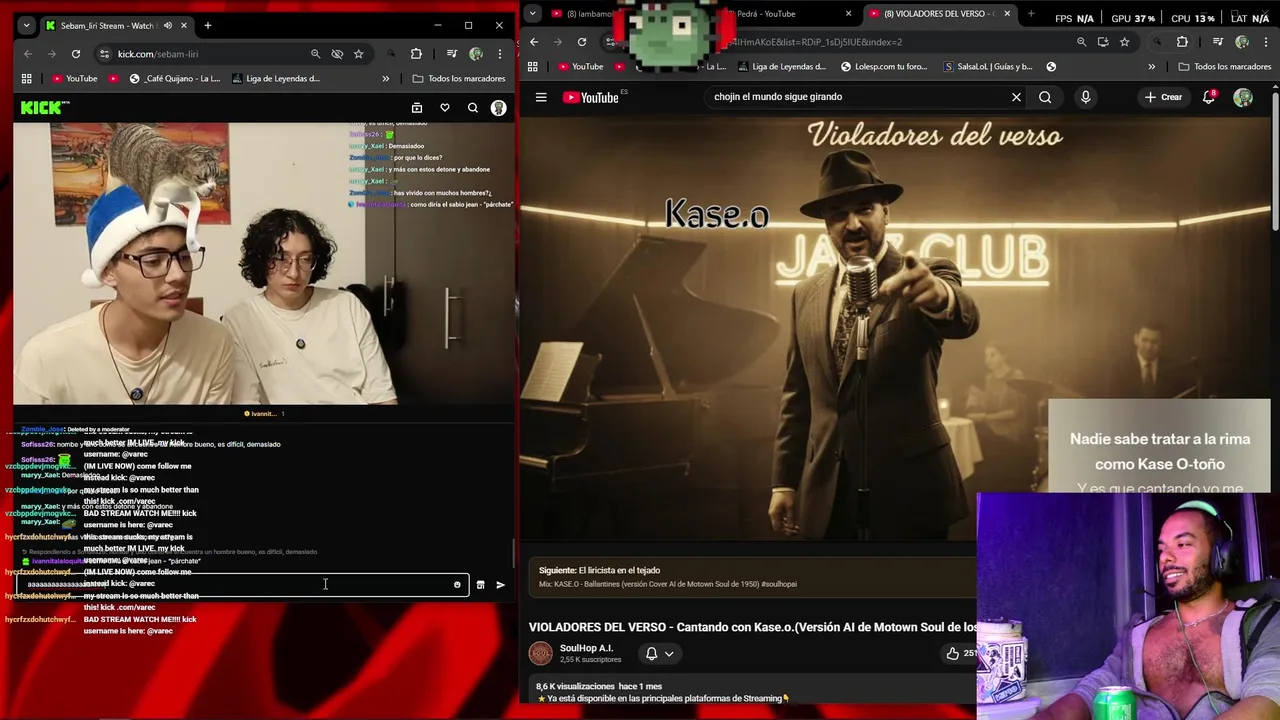Open Lolesp.com bookmark in YouTube window
Screen dimensions: 1280x720
[x=884, y=67]
